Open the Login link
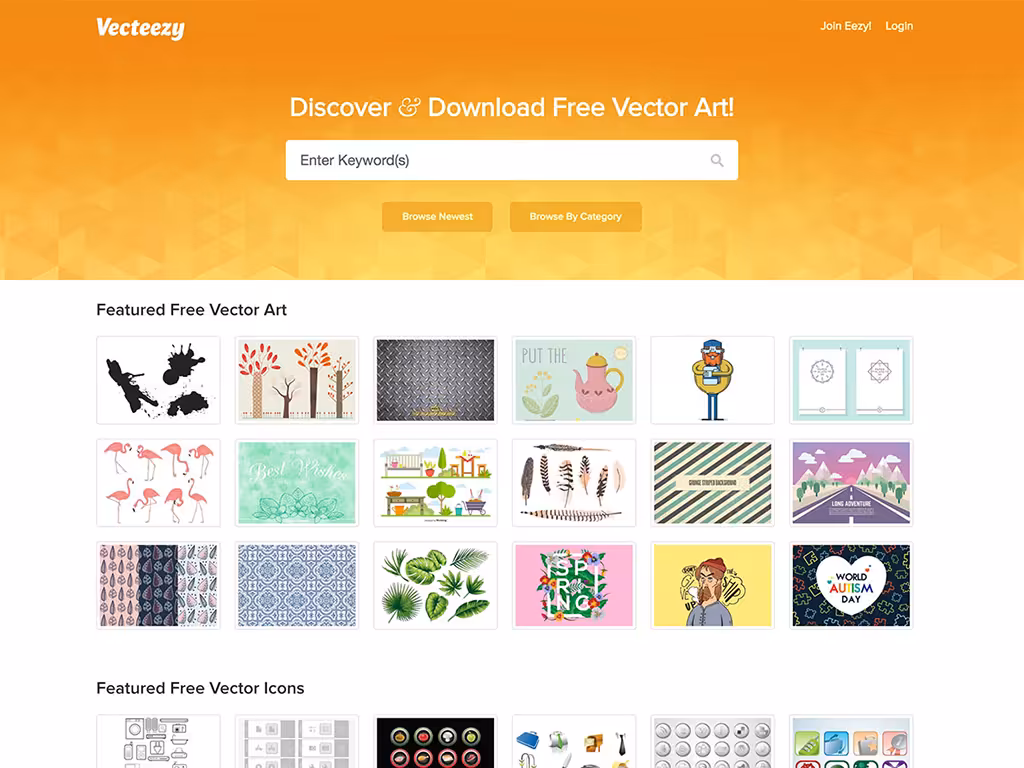 (x=899, y=26)
